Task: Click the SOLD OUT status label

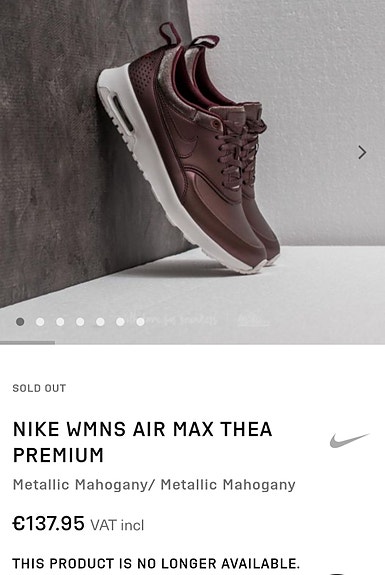Action: tap(39, 388)
